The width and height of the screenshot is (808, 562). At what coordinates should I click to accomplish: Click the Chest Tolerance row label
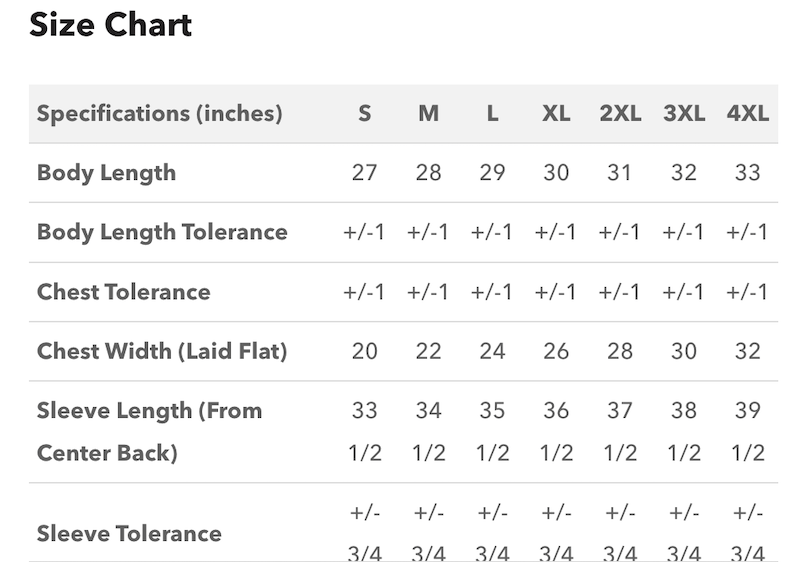click(x=124, y=292)
